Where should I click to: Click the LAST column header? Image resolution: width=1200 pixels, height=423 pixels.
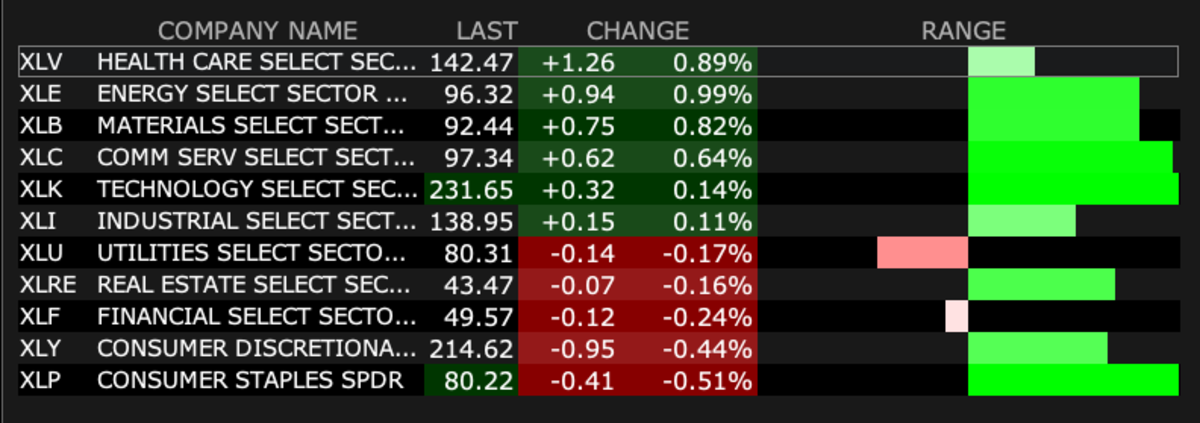(x=487, y=31)
